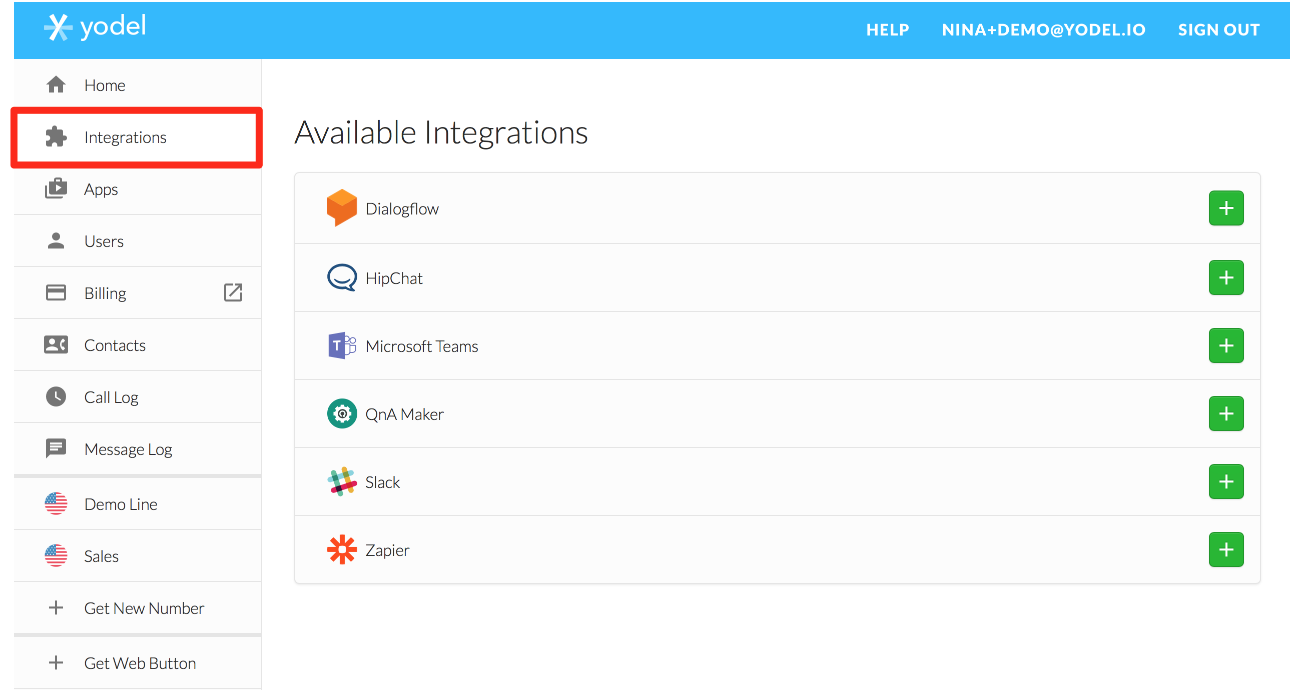Screen dimensions: 1290x690
Task: Open the HELP link in header
Action: (888, 30)
